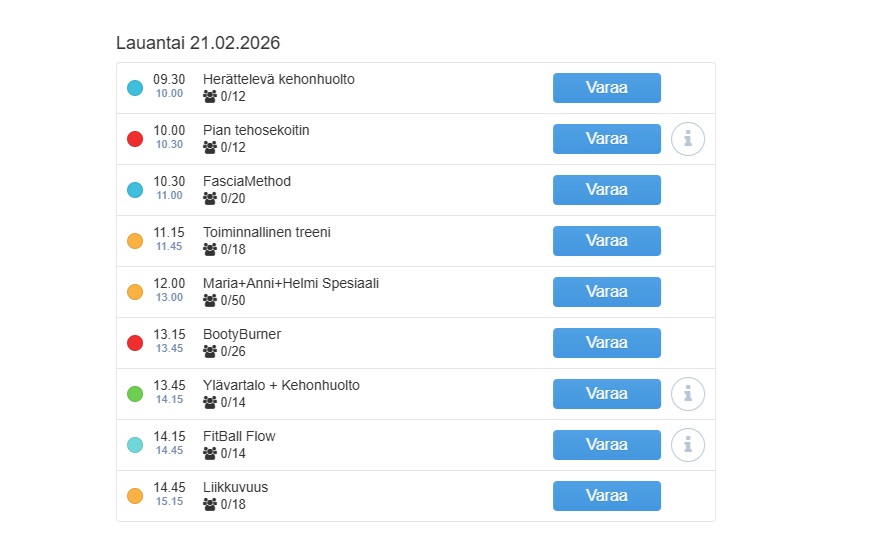Screen dimensions: 879x542
Task: Click participants icon under FasciaMethod
Action: (x=210, y=199)
